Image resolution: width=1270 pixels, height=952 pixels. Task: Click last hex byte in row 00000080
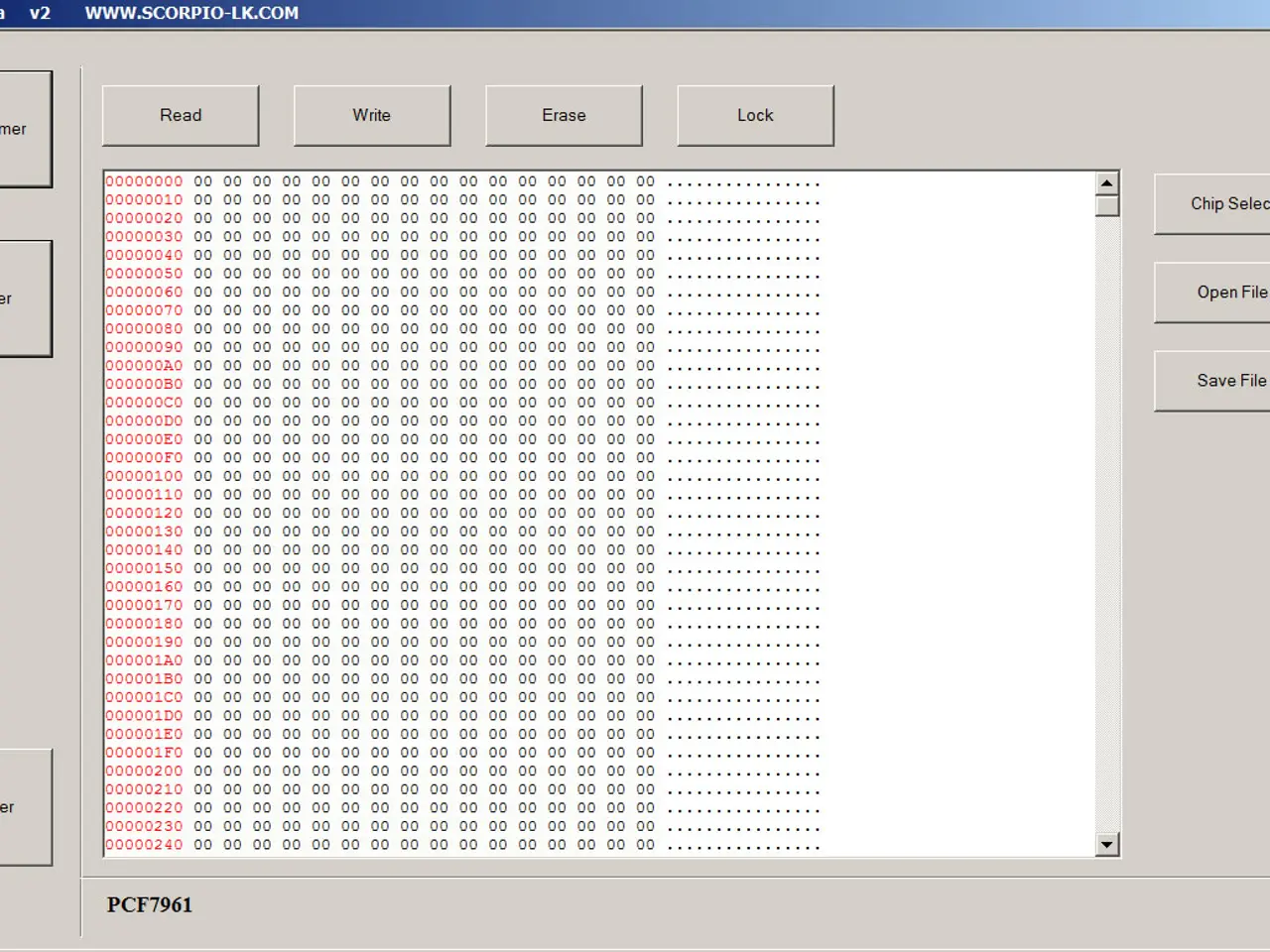tap(646, 329)
